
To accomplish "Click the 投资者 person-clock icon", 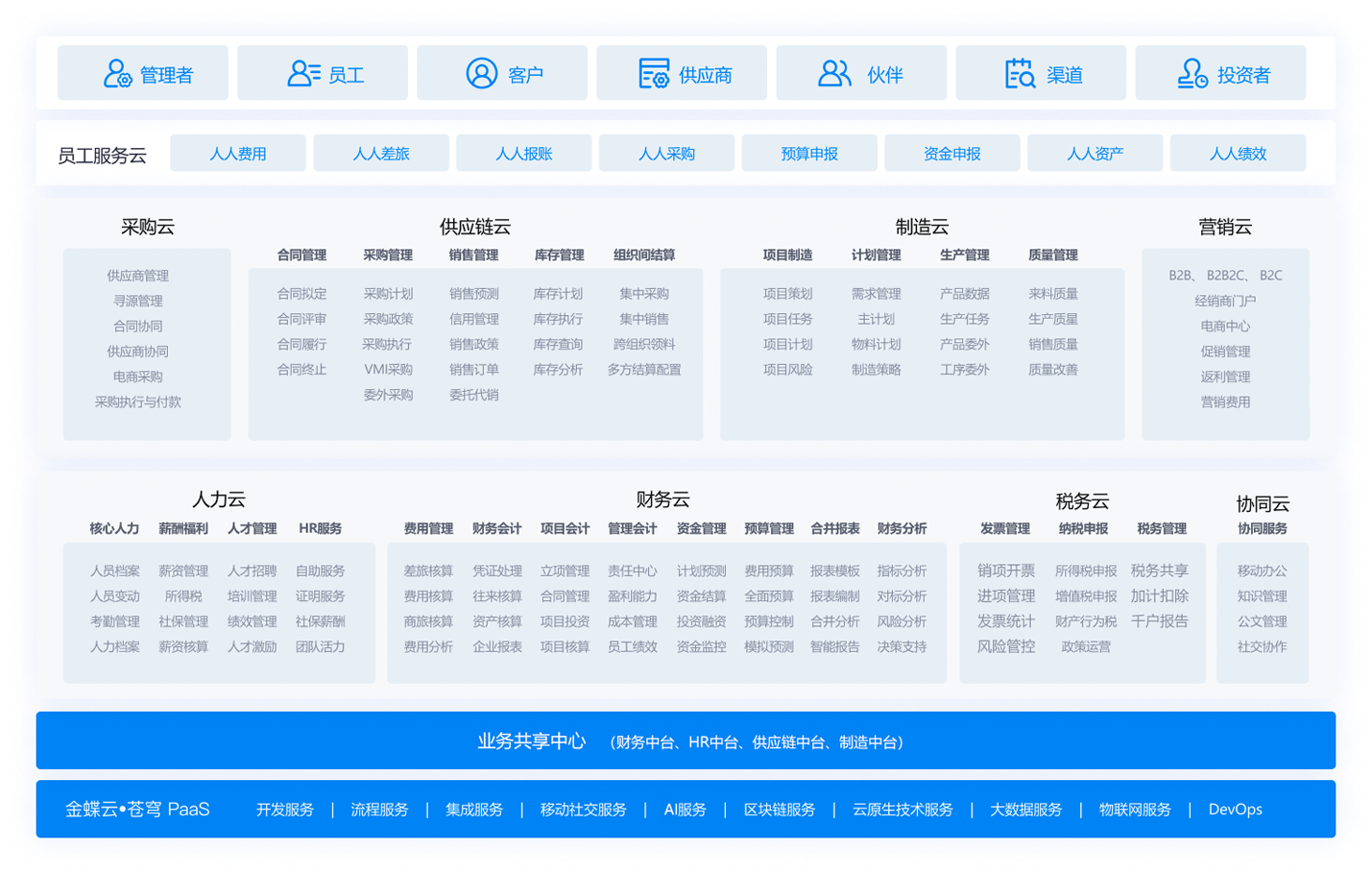I will tap(1191, 73).
